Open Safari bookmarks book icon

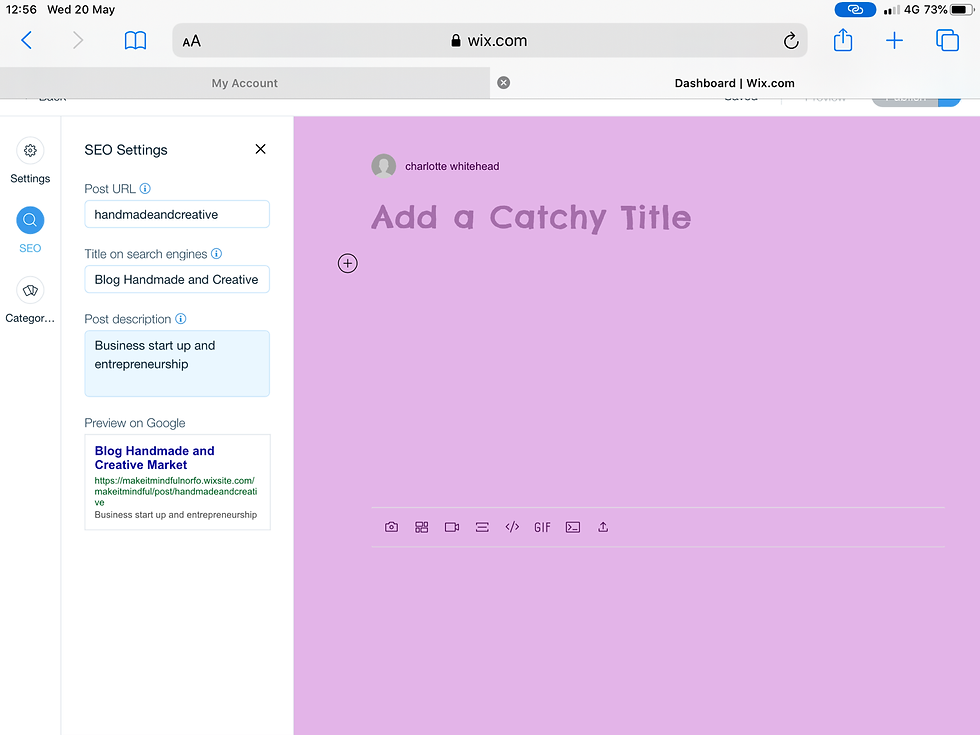click(135, 41)
